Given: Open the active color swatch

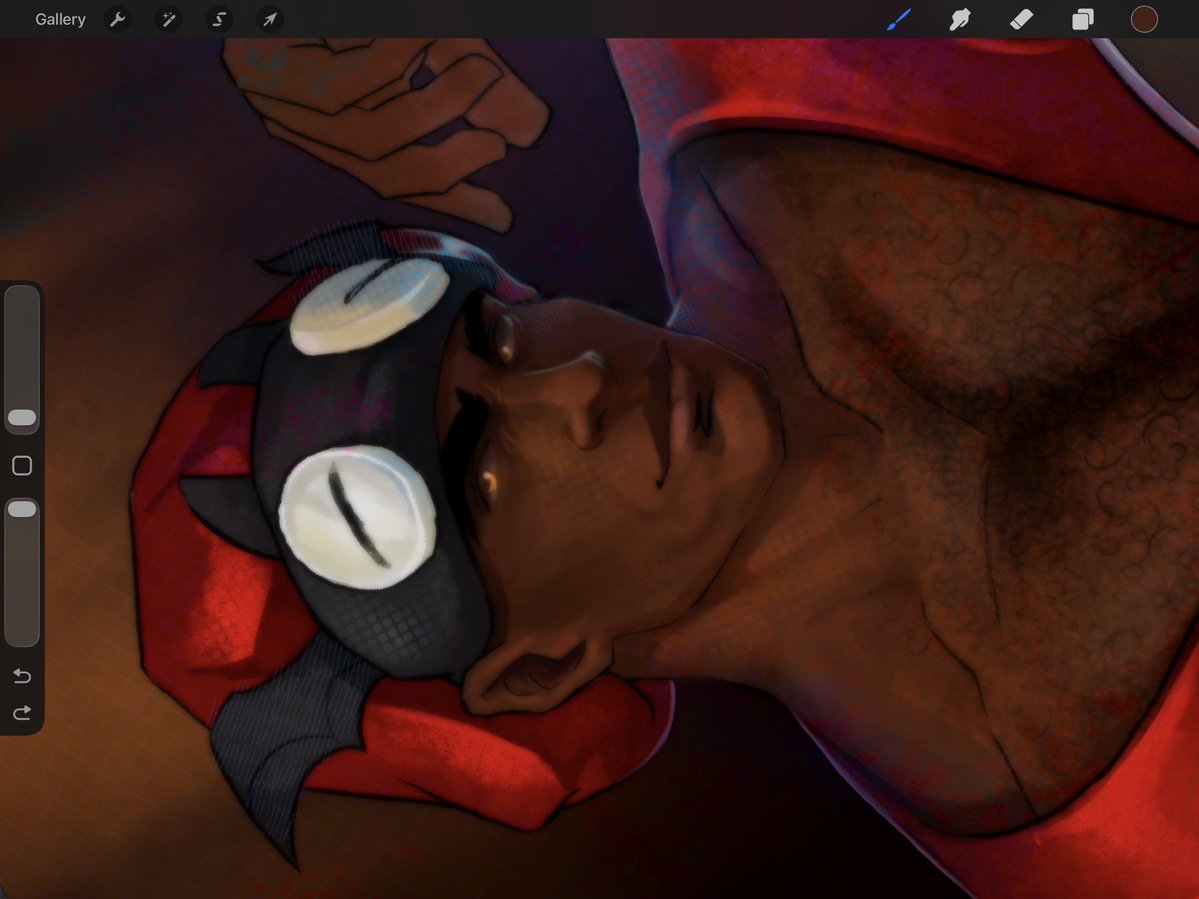Looking at the screenshot, I should [1144, 19].
